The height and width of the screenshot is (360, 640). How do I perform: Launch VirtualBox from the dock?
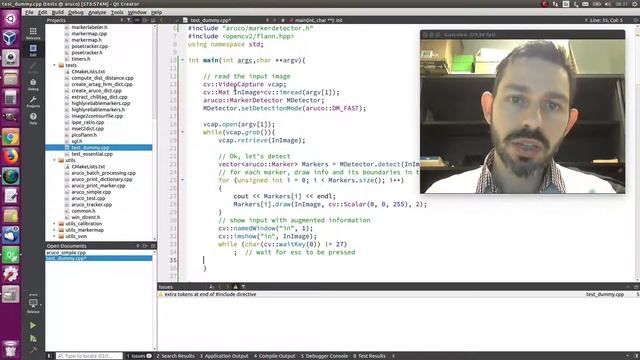(11, 38)
